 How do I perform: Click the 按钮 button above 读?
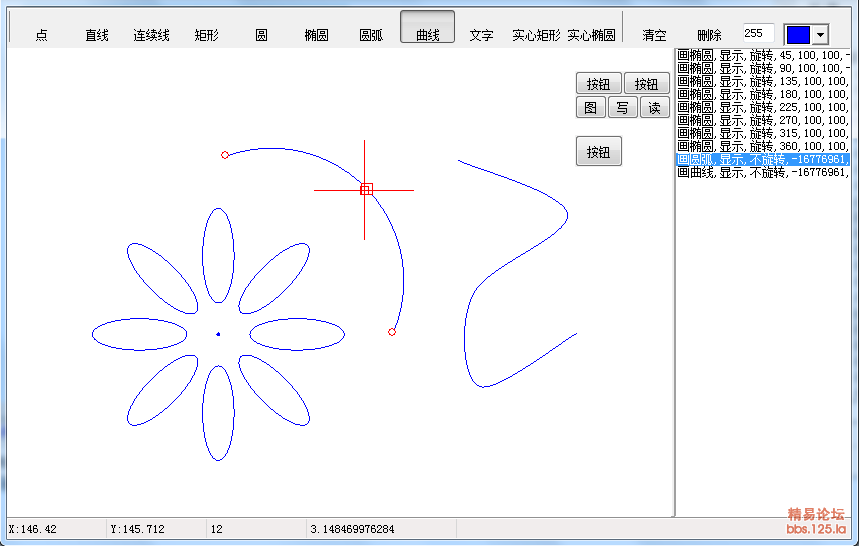tap(646, 84)
